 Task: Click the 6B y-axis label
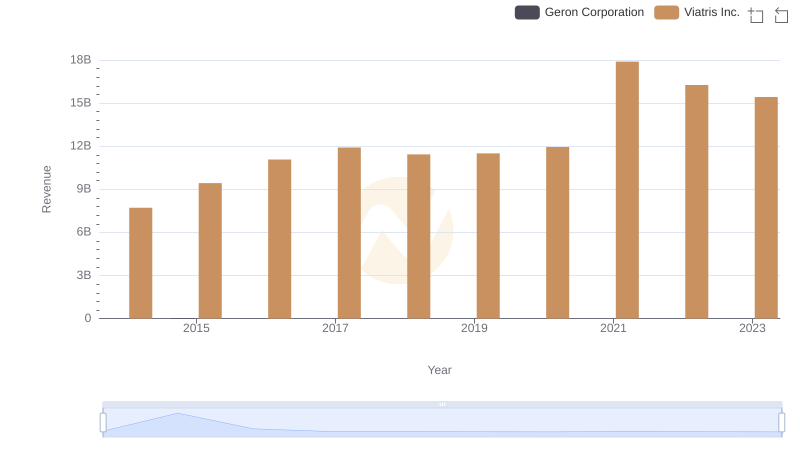tap(84, 232)
